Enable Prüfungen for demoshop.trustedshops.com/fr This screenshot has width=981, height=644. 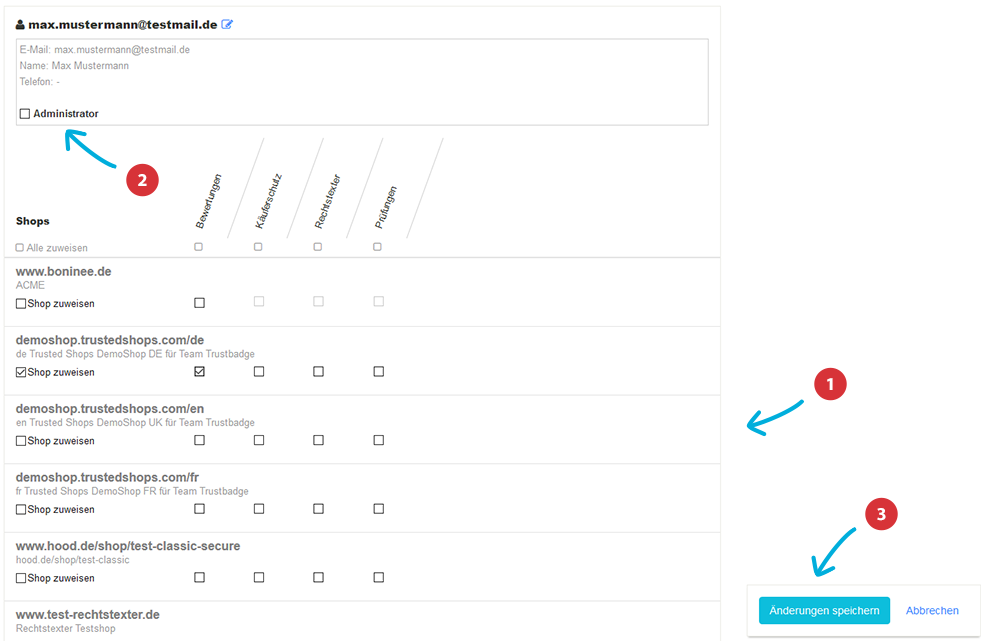coord(378,509)
